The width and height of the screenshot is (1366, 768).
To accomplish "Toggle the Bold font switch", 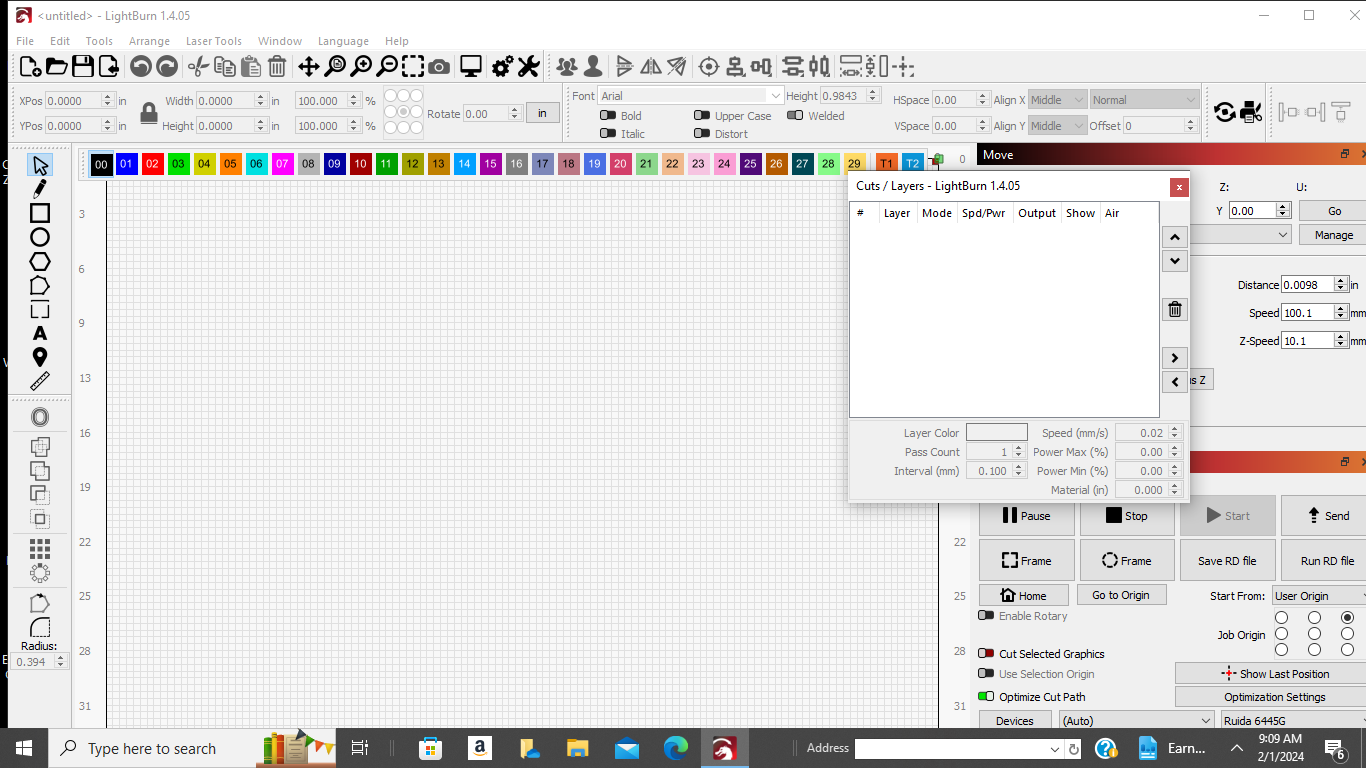I will pyautogui.click(x=607, y=115).
